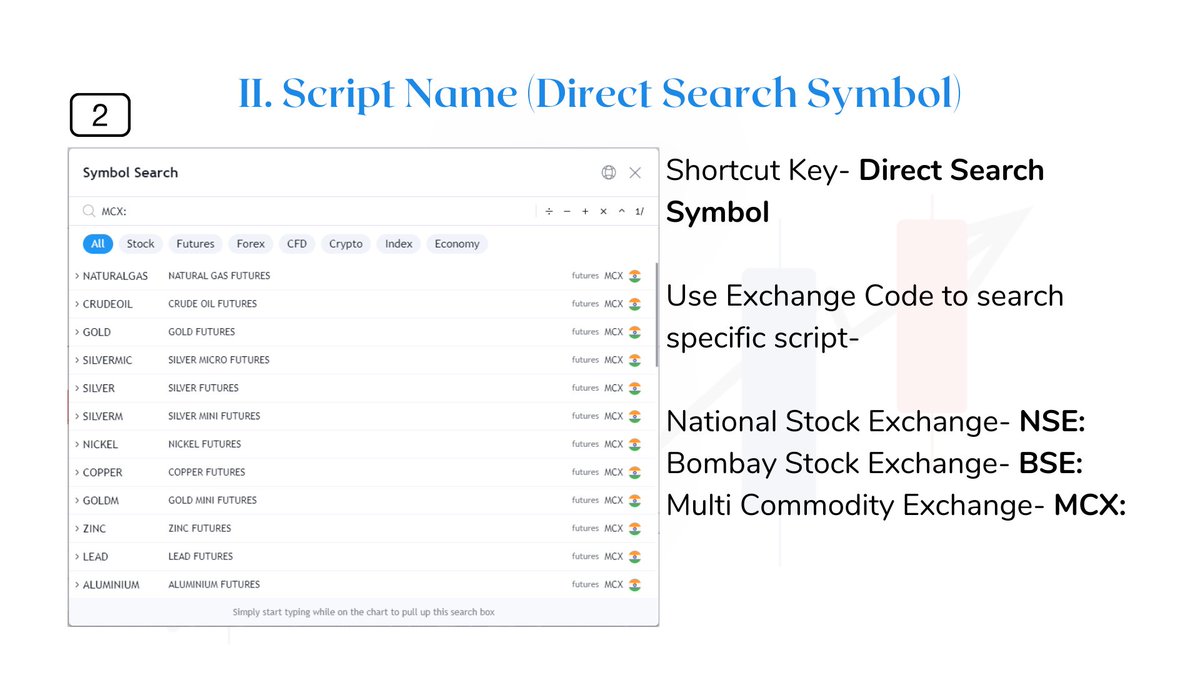Expand the NICKEL contracts chevron
This screenshot has width=1200, height=675.
[77, 444]
